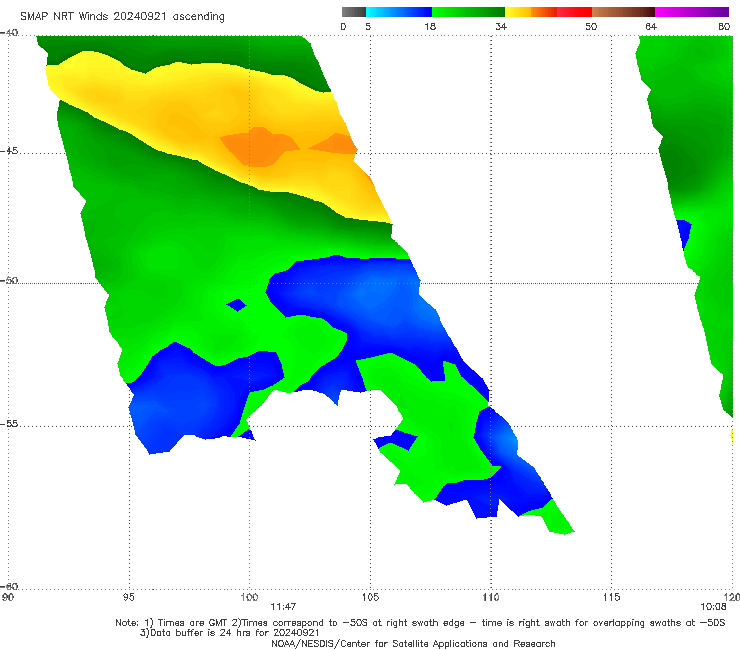Pick the brown segment of the color bar
The image size is (740, 650).
click(x=623, y=12)
